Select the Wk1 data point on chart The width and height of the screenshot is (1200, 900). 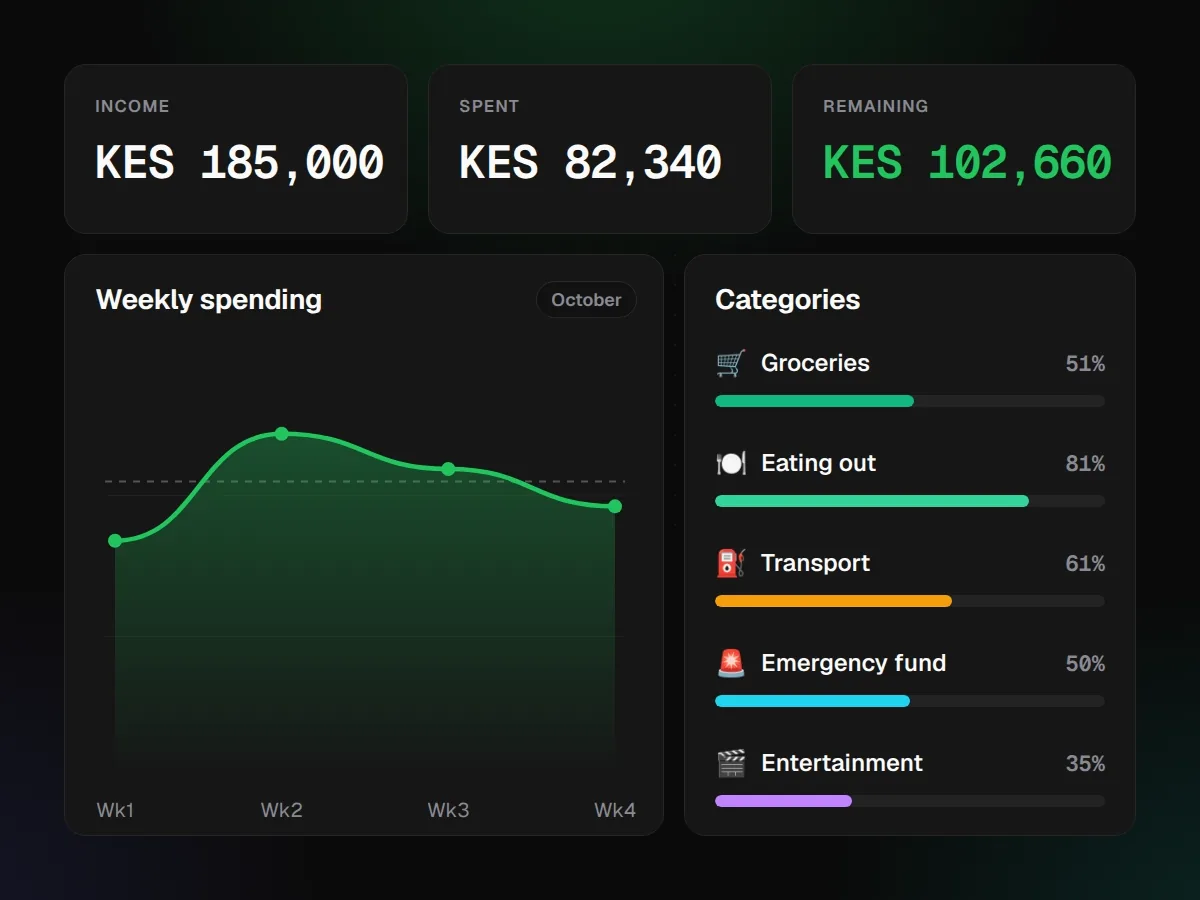115,541
